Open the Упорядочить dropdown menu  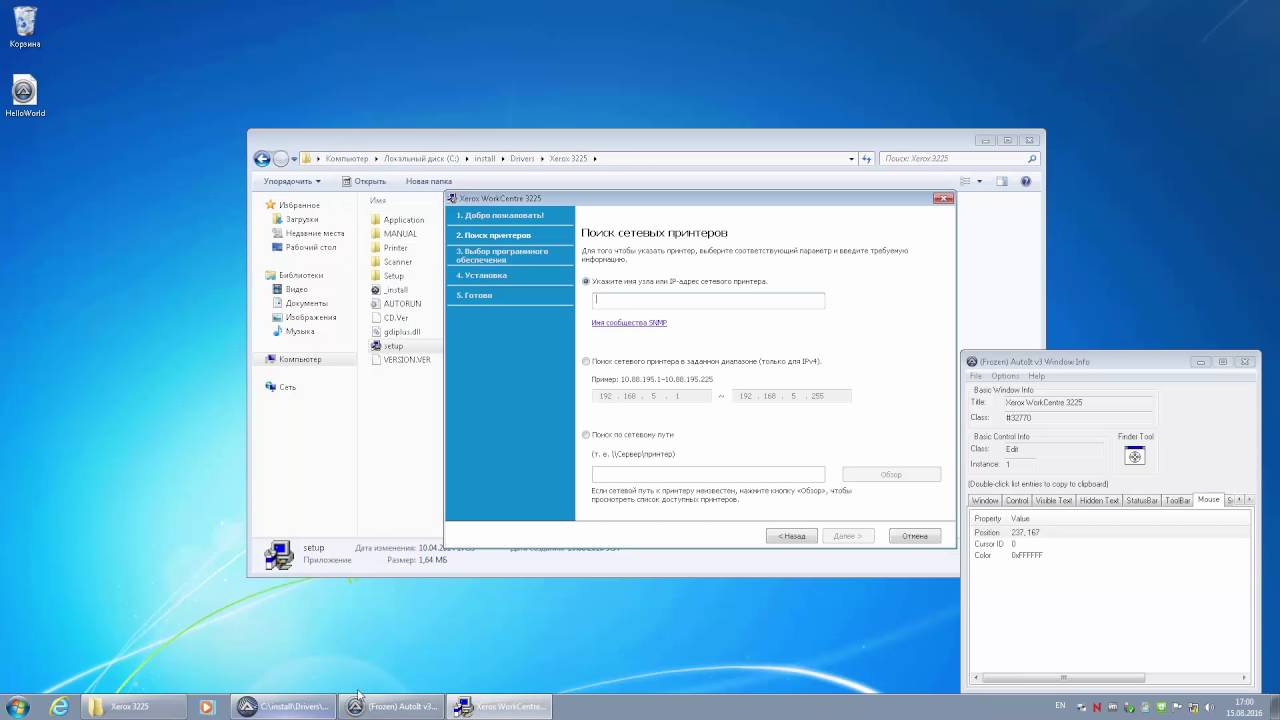tap(292, 181)
